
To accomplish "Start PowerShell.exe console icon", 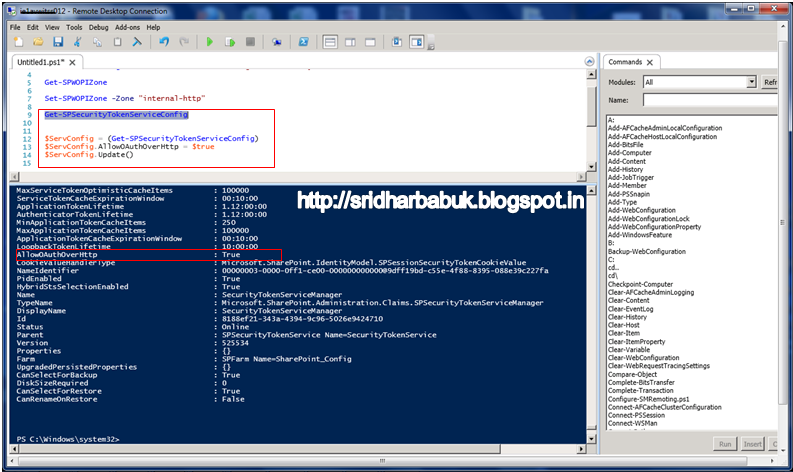I will pos(303,42).
